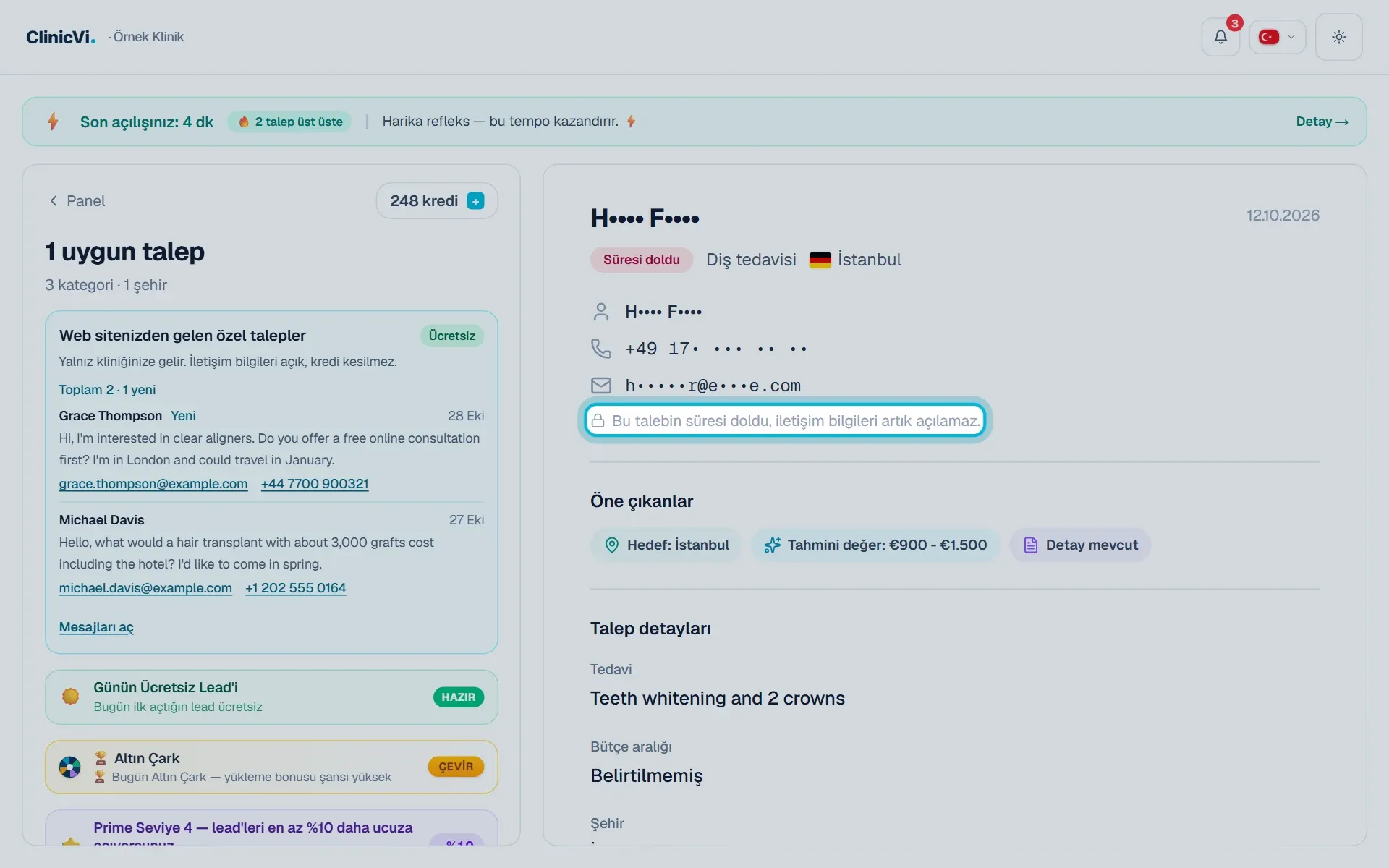
Task: Add credits with the plus icon
Action: pyautogui.click(x=475, y=201)
